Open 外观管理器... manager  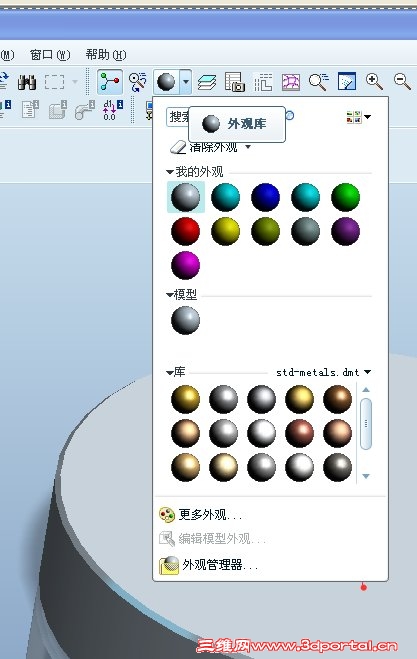208,565
